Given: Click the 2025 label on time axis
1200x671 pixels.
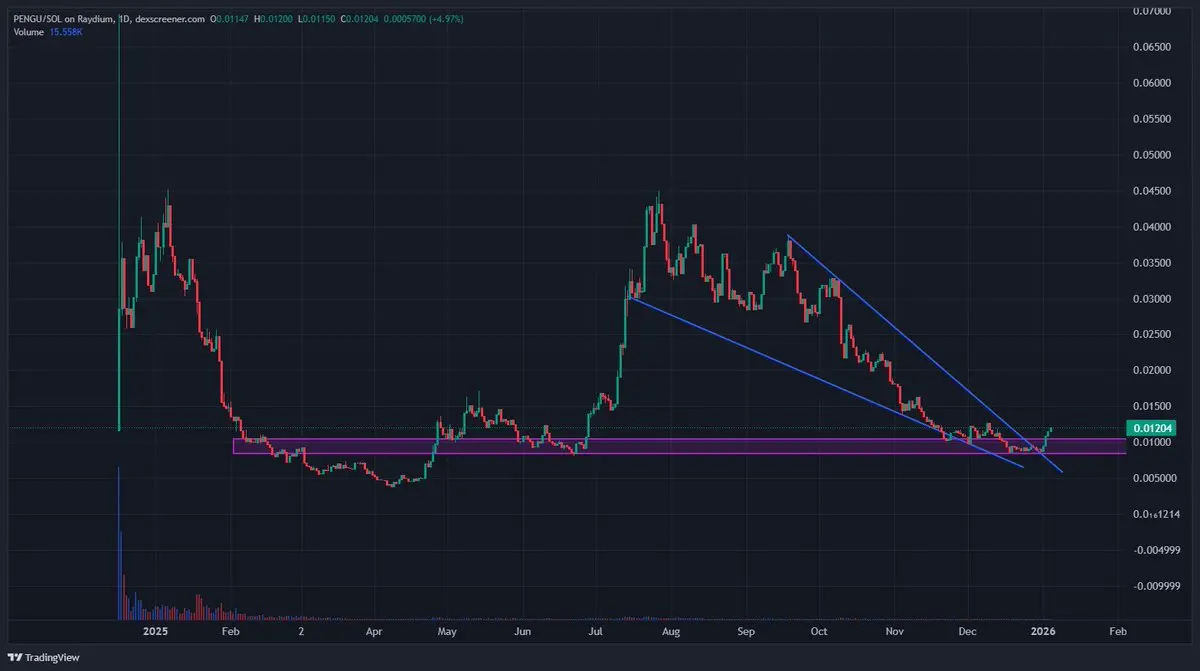Looking at the screenshot, I should (x=156, y=632).
